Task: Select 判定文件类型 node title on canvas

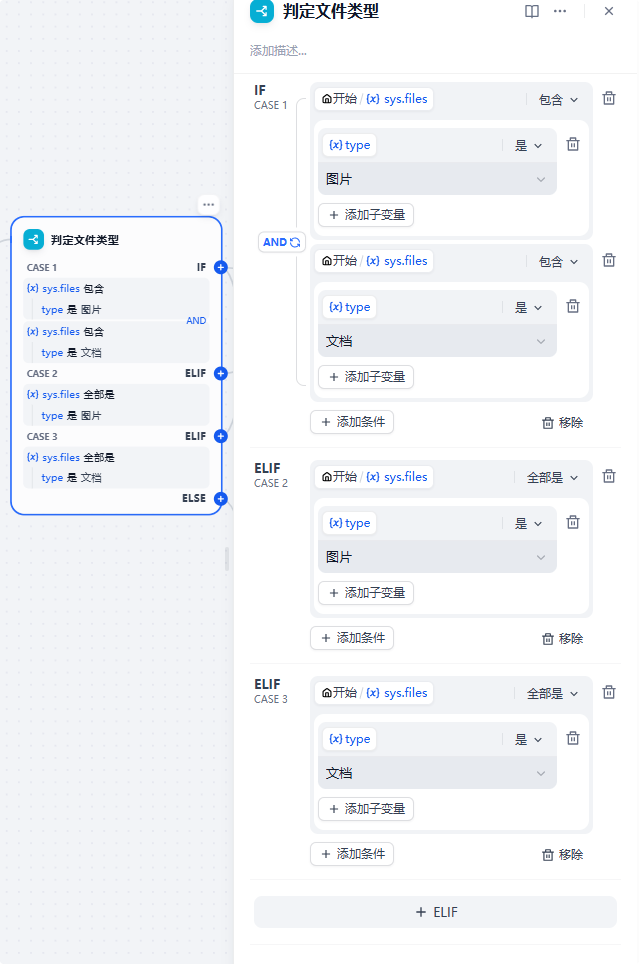Action: click(x=85, y=240)
